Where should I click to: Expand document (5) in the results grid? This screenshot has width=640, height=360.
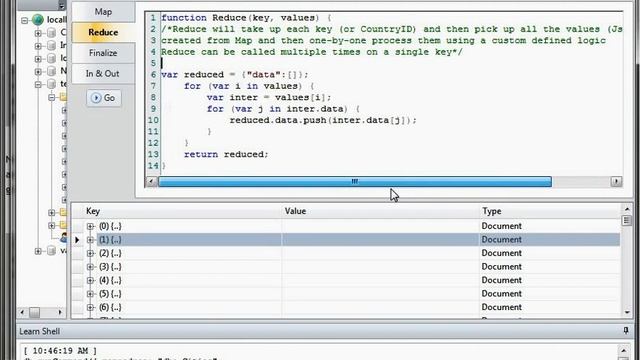pos(90,293)
